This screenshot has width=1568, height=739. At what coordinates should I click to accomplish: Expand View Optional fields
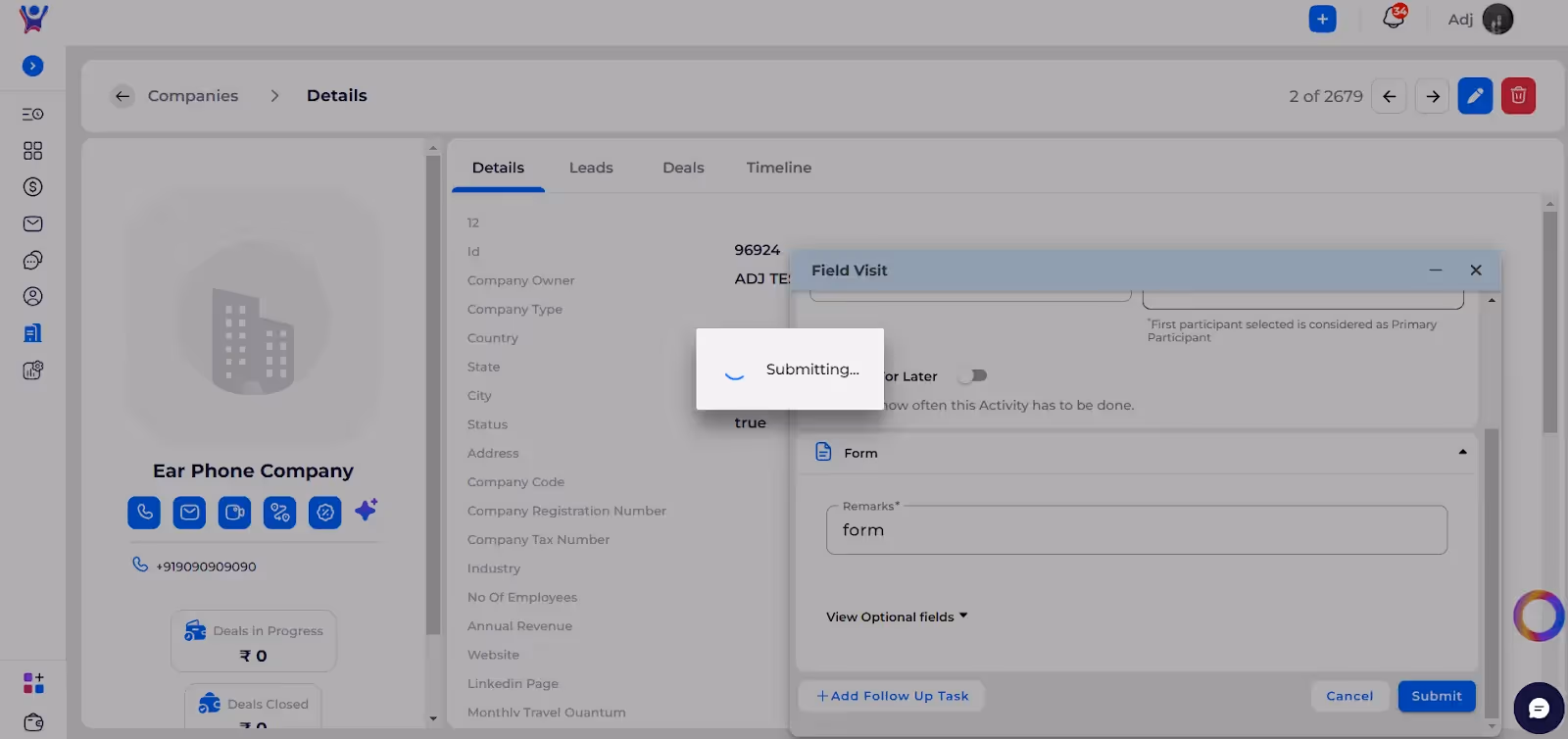pos(897,616)
